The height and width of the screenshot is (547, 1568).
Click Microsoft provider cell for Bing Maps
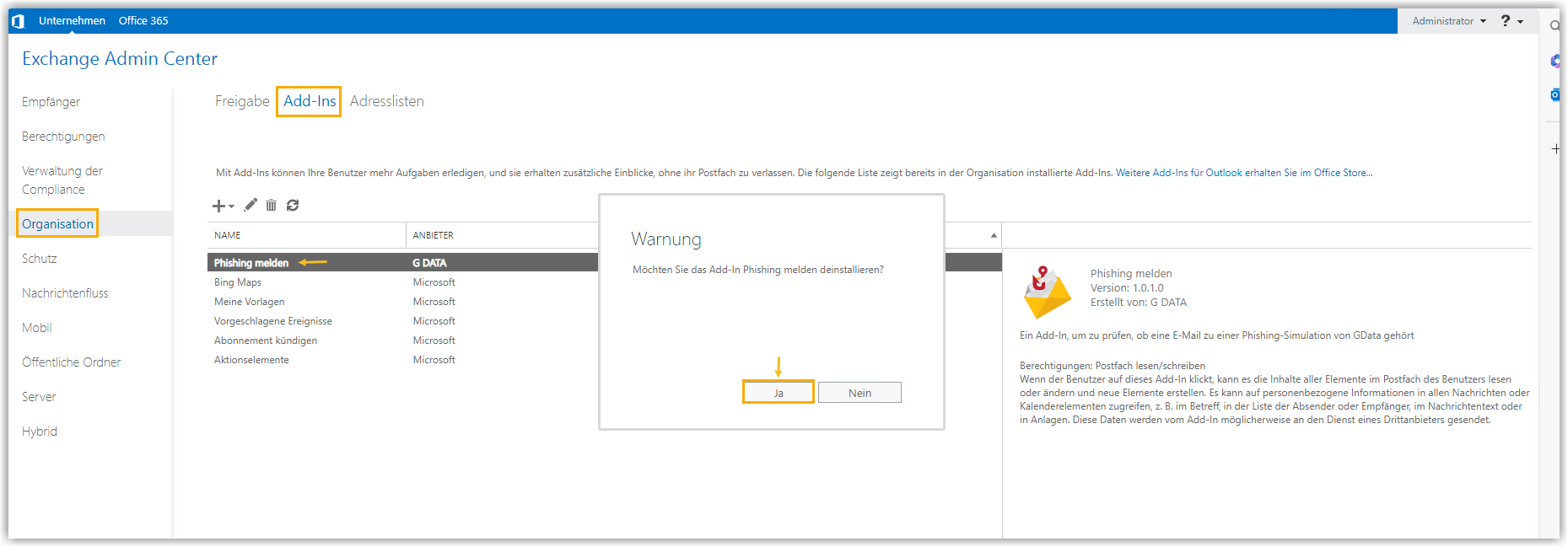click(434, 282)
